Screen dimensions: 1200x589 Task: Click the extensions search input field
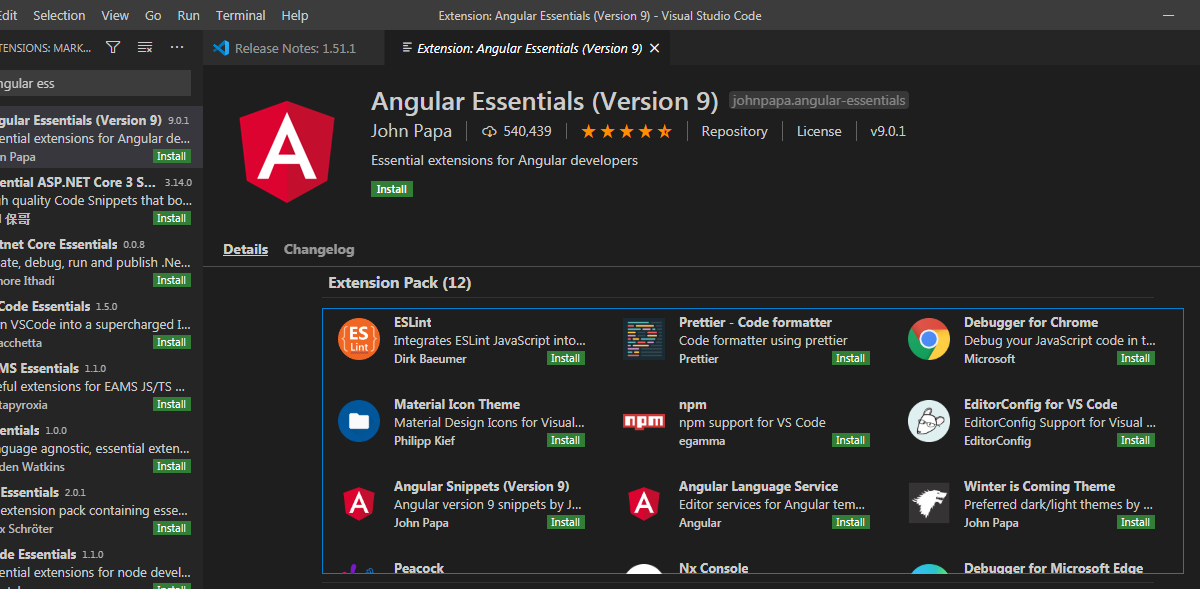click(95, 83)
